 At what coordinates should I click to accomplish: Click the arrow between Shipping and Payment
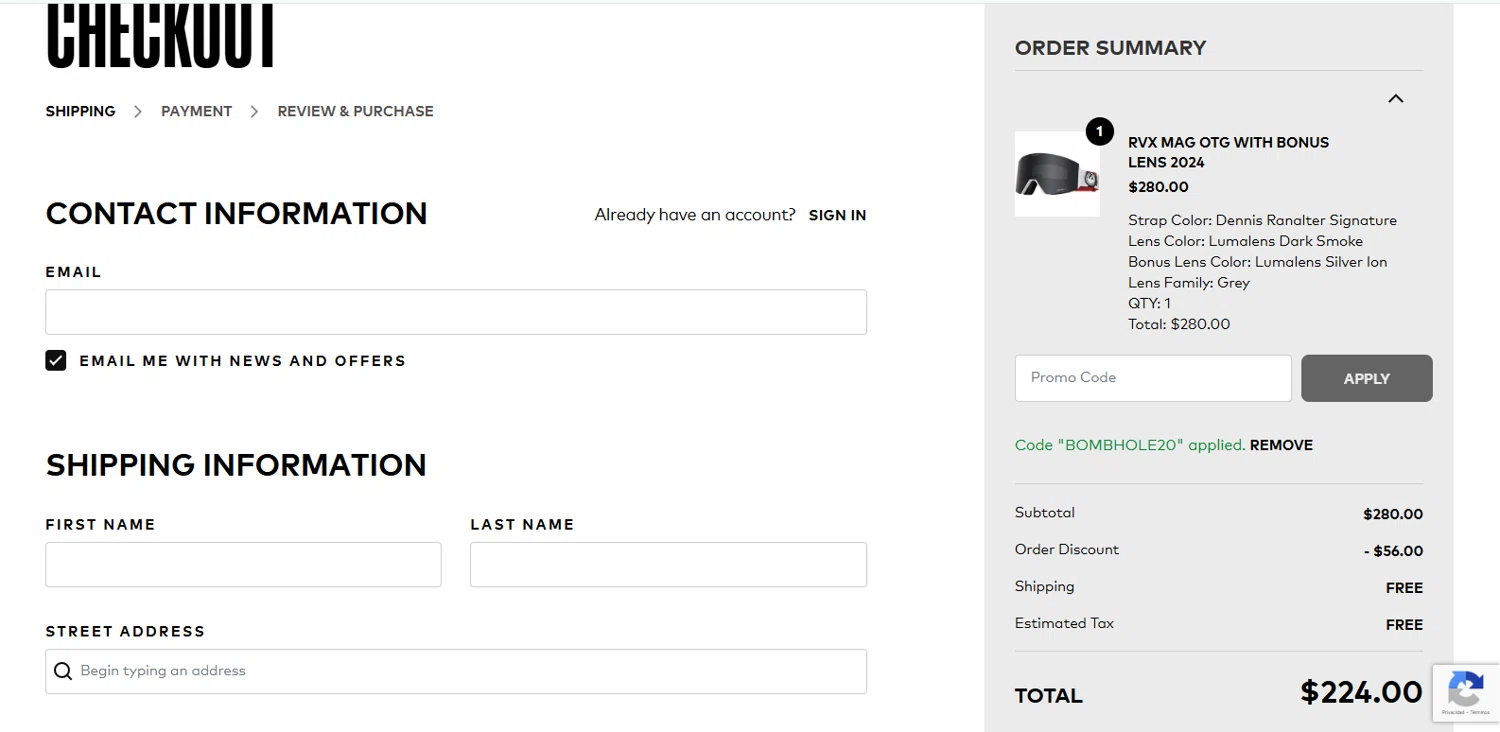pos(138,111)
